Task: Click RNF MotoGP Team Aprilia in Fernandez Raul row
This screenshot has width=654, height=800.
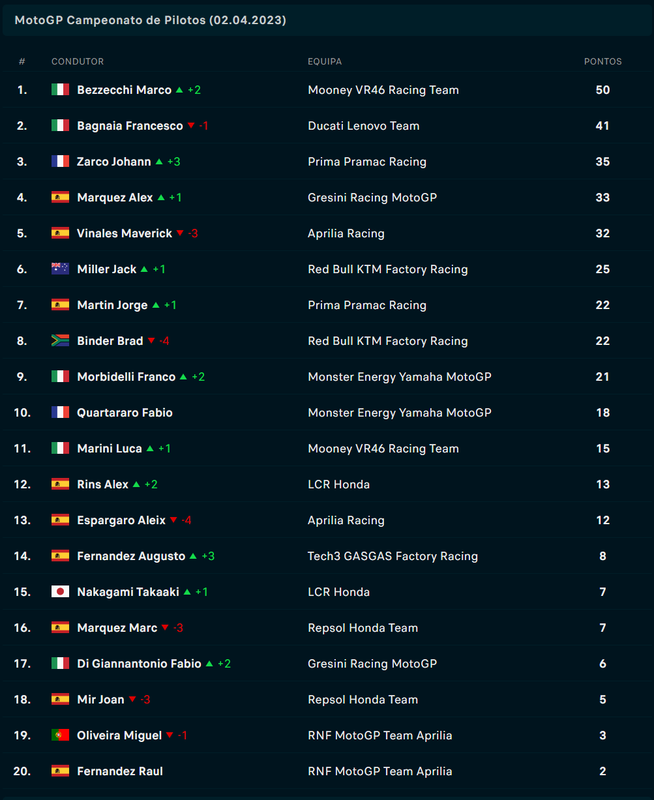Action: point(380,771)
